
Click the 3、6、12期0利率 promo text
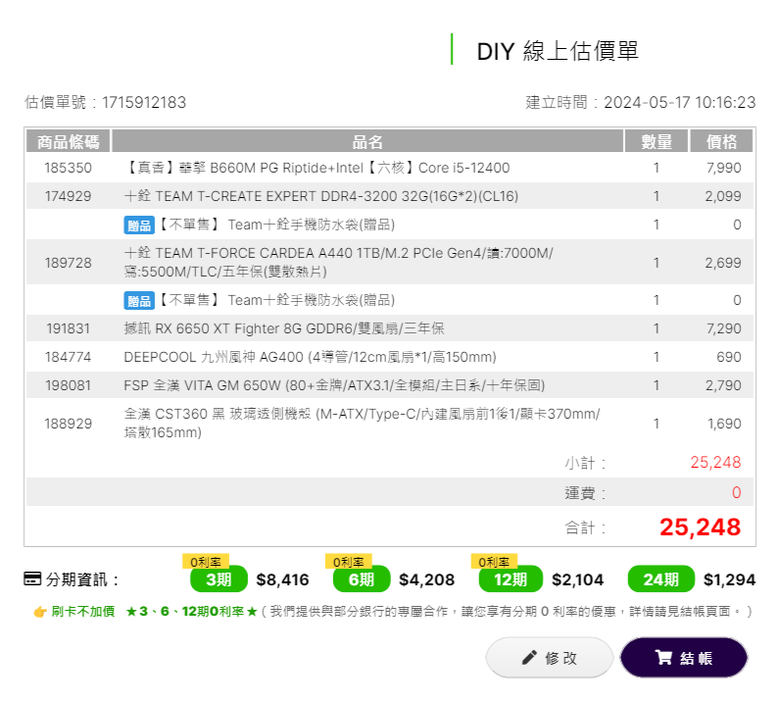[x=192, y=611]
